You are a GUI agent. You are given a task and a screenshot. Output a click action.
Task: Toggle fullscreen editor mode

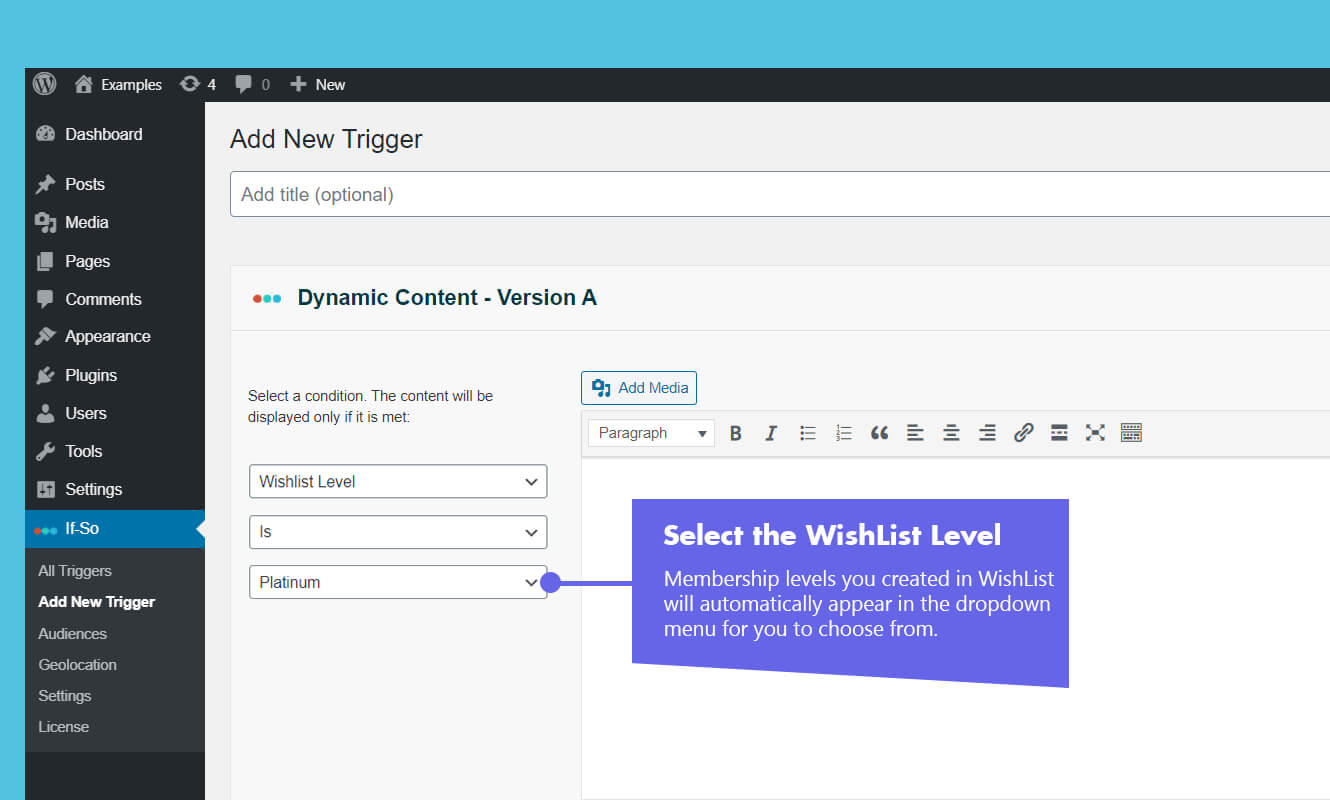(x=1095, y=433)
